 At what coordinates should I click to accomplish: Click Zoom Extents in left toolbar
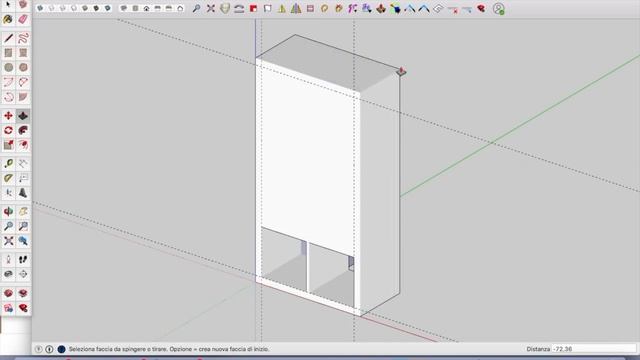pos(8,241)
